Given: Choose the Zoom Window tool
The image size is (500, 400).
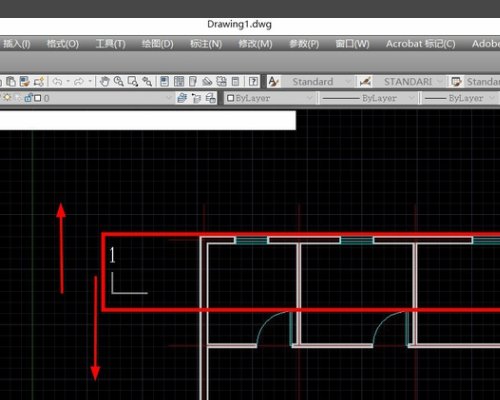Looking at the screenshot, I should (133, 82).
